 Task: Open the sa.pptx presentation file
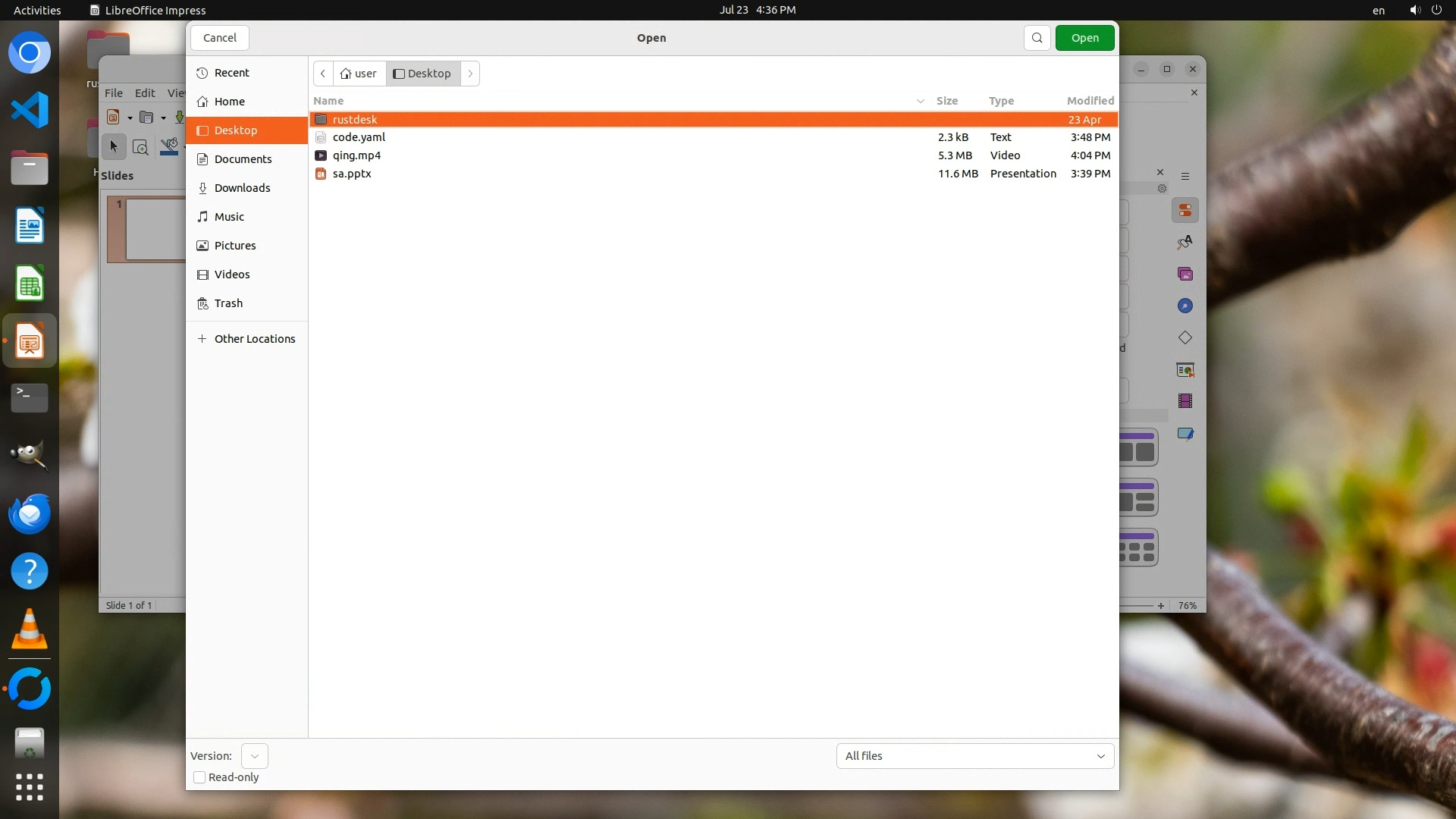[352, 174]
